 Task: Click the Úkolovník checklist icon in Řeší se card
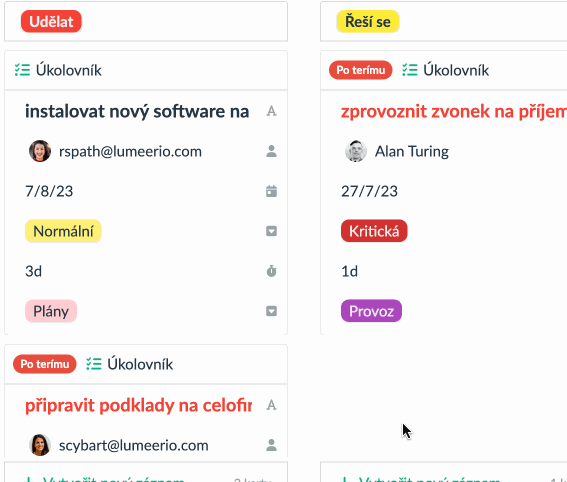(x=410, y=70)
